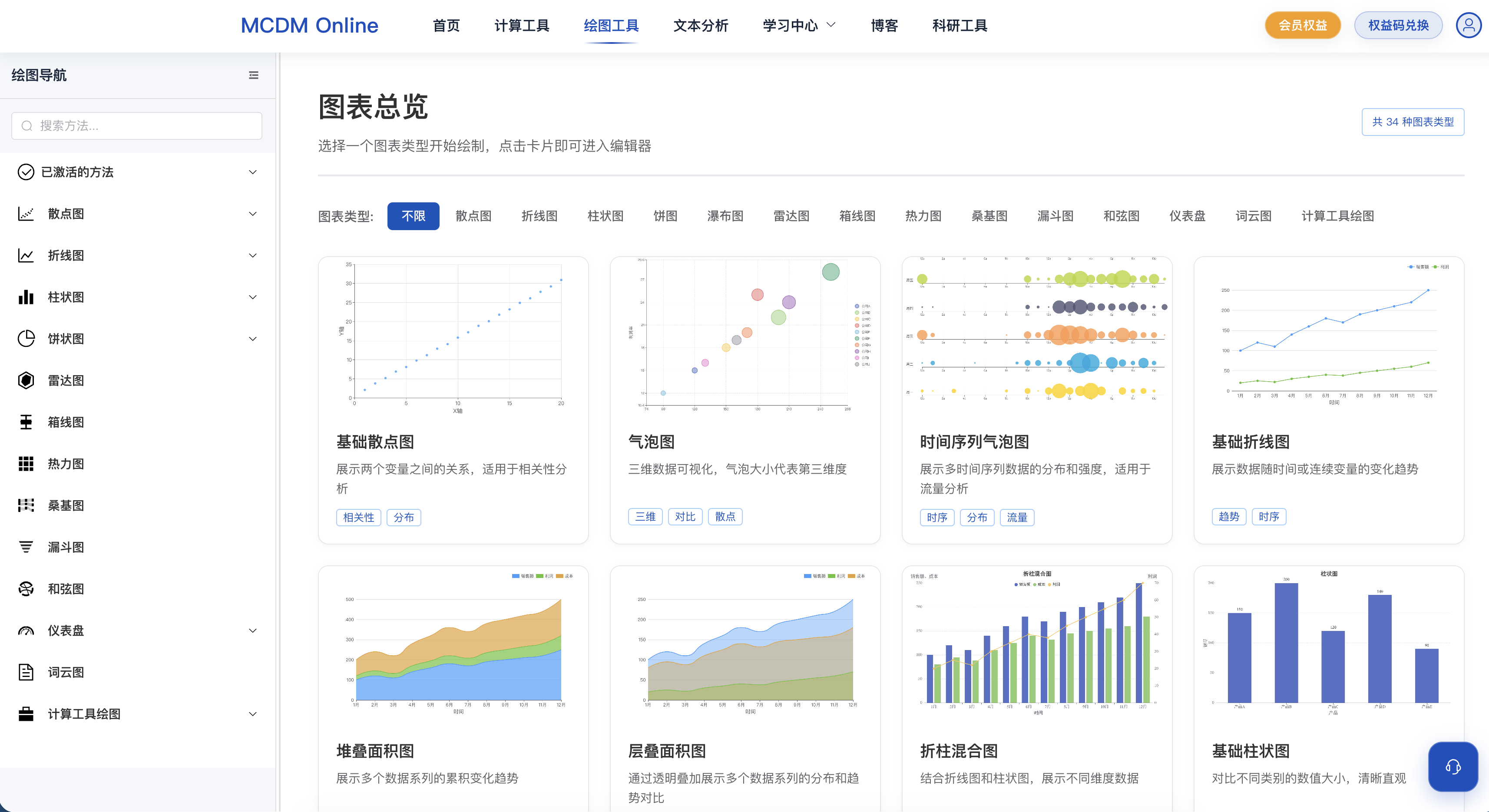
Task: Click the 和弦图 chord icon in sidebar
Action: coord(26,589)
